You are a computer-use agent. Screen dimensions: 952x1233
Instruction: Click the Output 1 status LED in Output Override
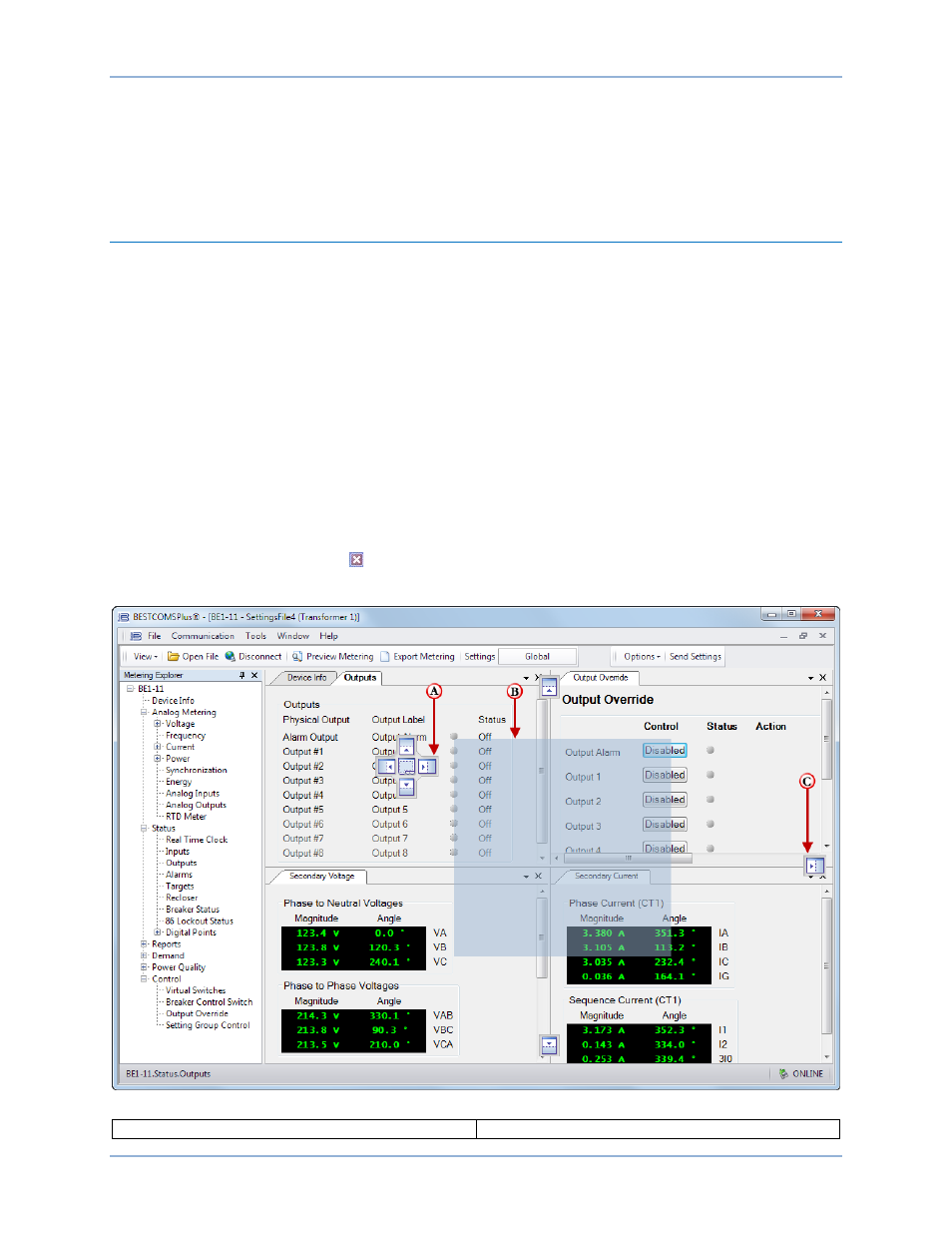click(711, 775)
